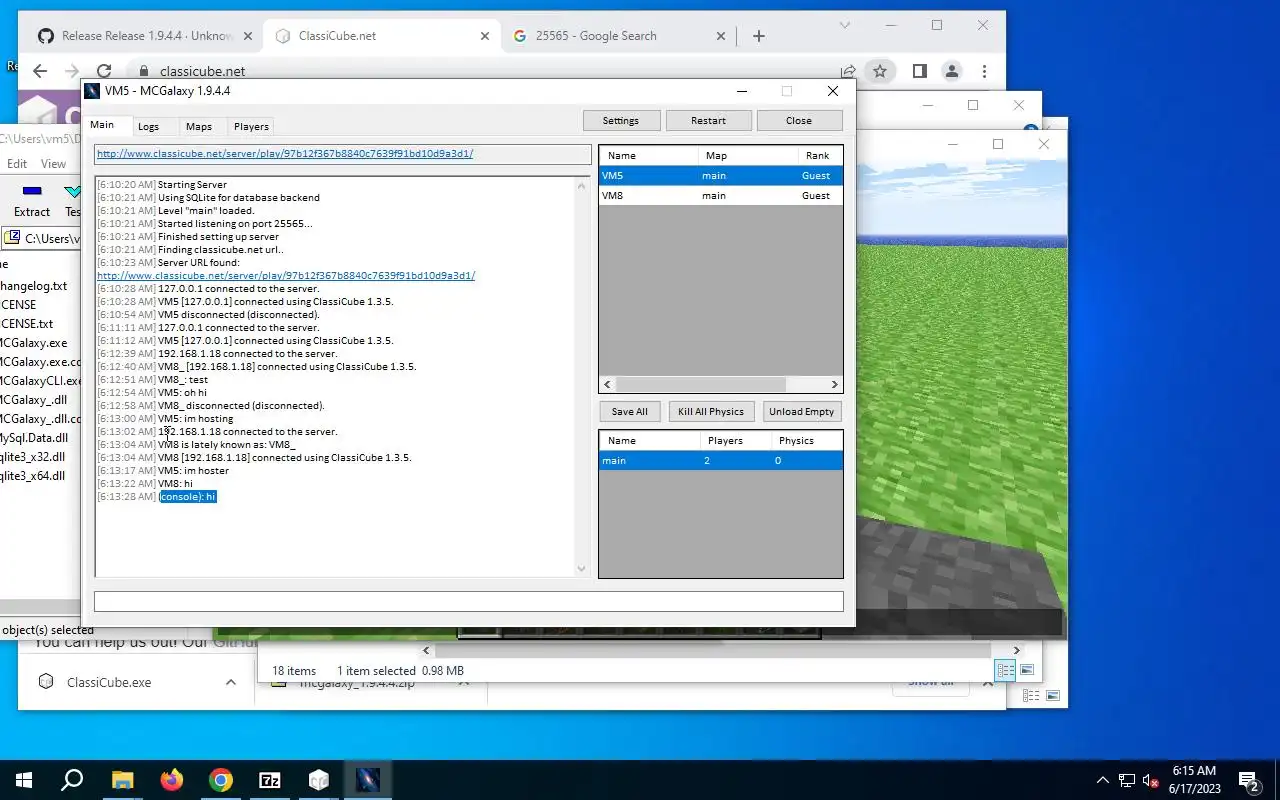Switch to the Maps tab
The image size is (1280, 800).
click(198, 126)
